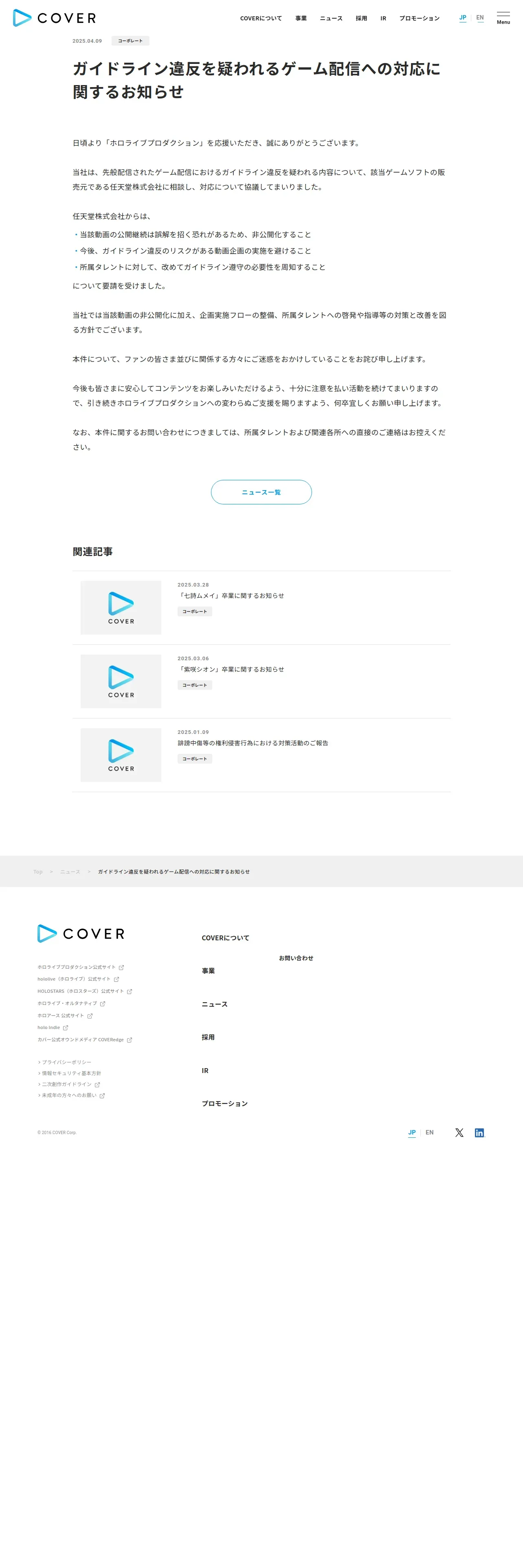Open the 事業 header menu item

click(301, 18)
